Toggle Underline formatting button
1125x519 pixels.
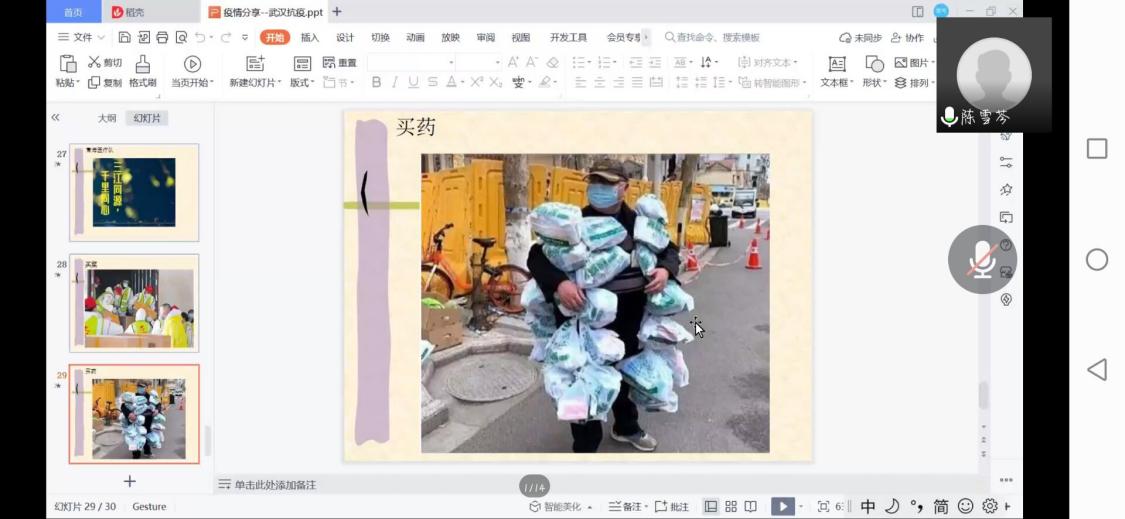413,83
